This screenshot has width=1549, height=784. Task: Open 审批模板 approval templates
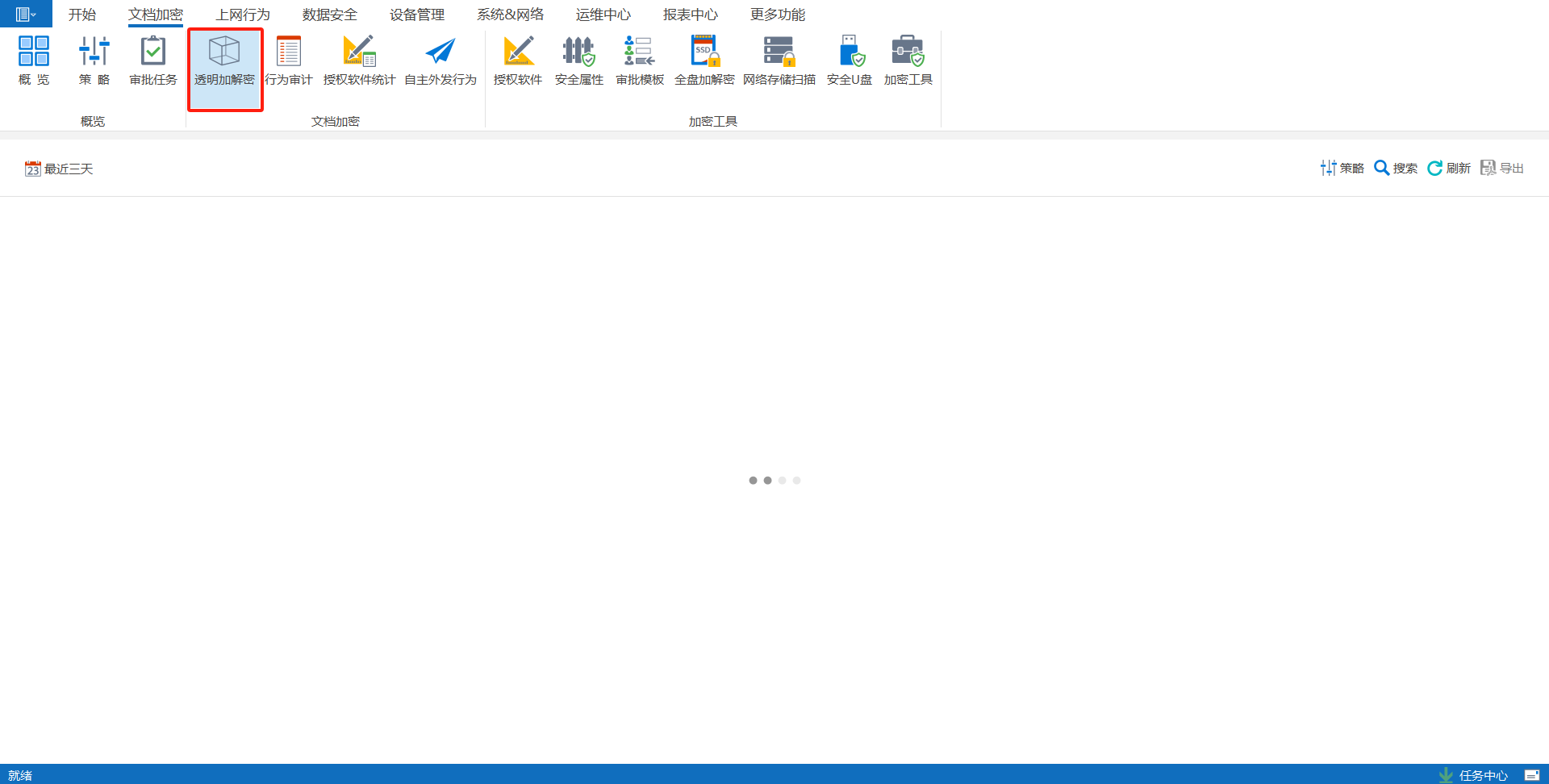[640, 60]
